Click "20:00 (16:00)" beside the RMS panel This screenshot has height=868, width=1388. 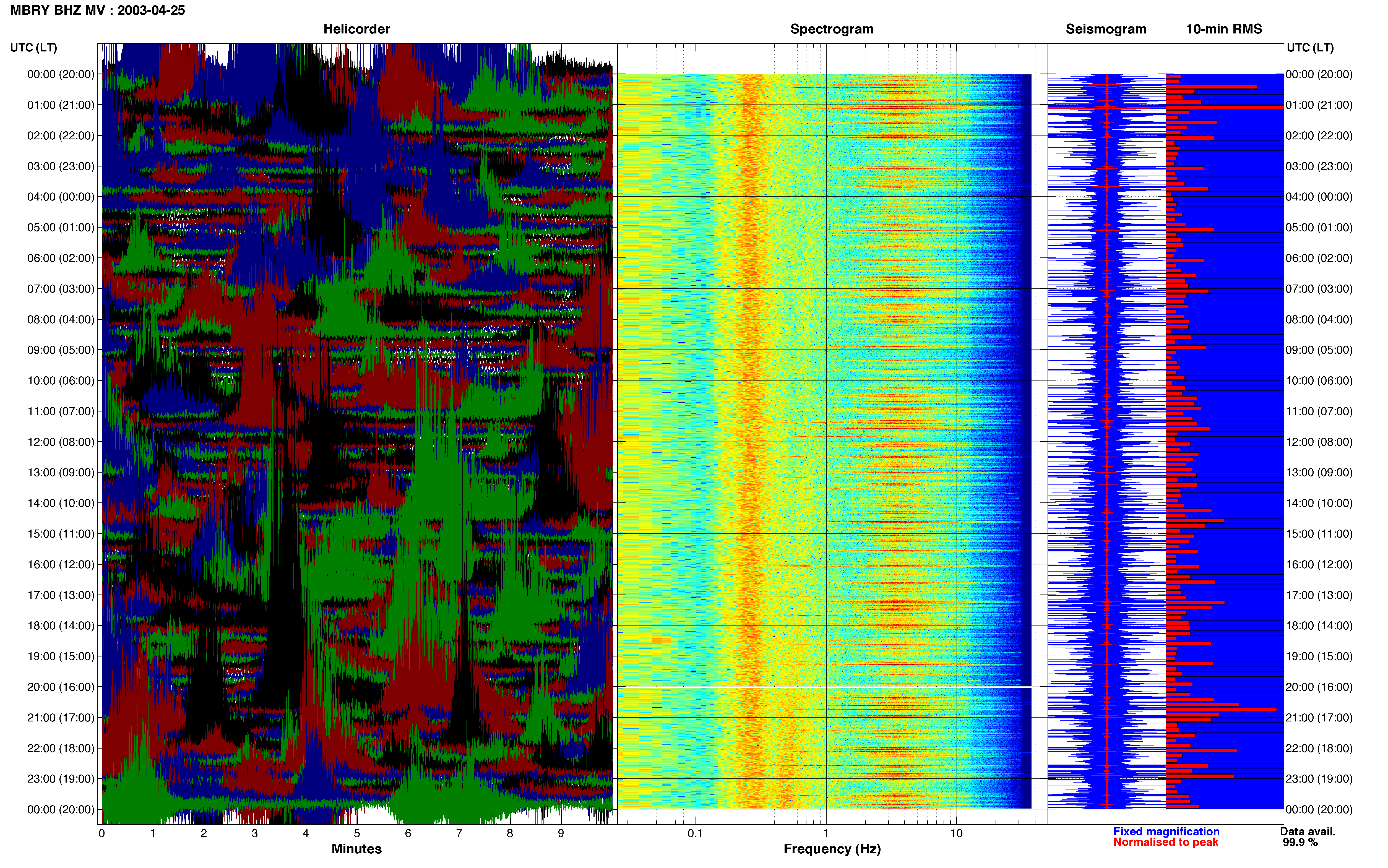(x=1319, y=687)
